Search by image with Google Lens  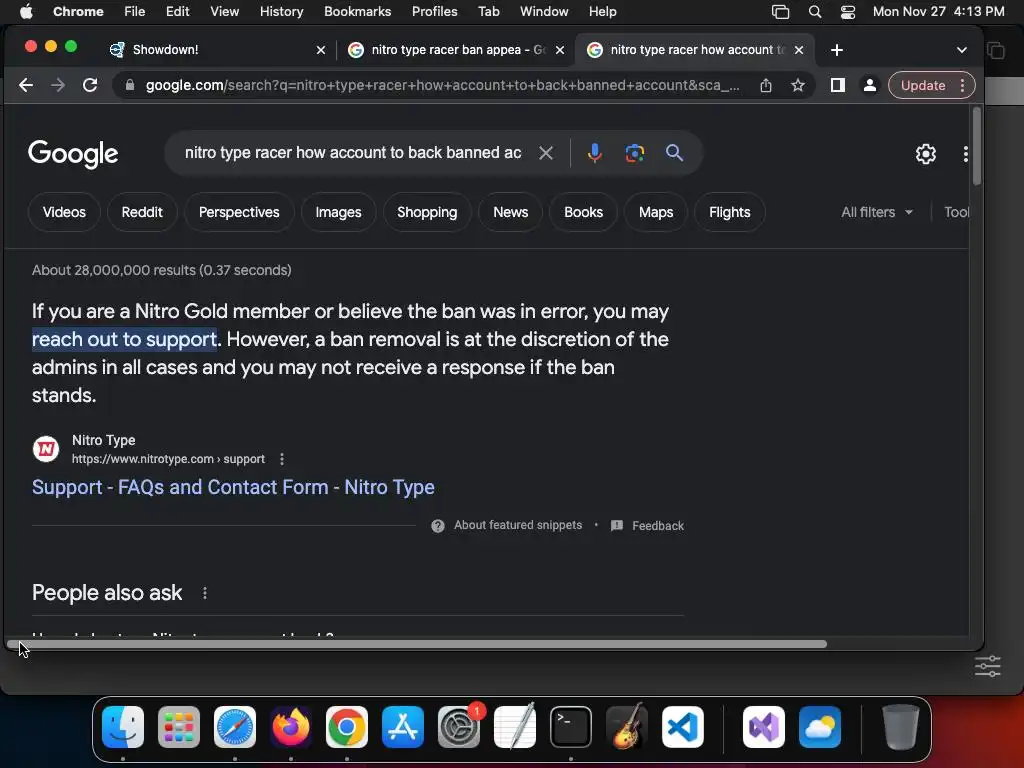tap(634, 153)
